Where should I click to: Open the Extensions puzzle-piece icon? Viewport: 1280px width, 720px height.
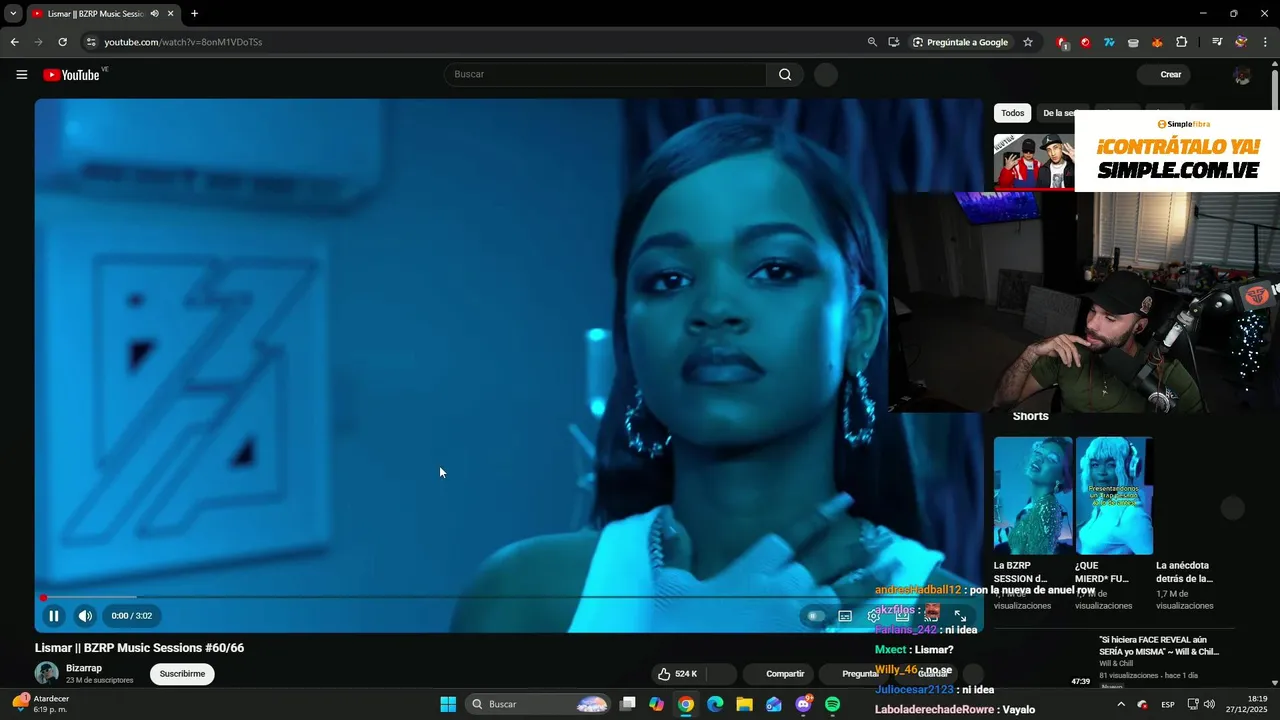point(1182,42)
